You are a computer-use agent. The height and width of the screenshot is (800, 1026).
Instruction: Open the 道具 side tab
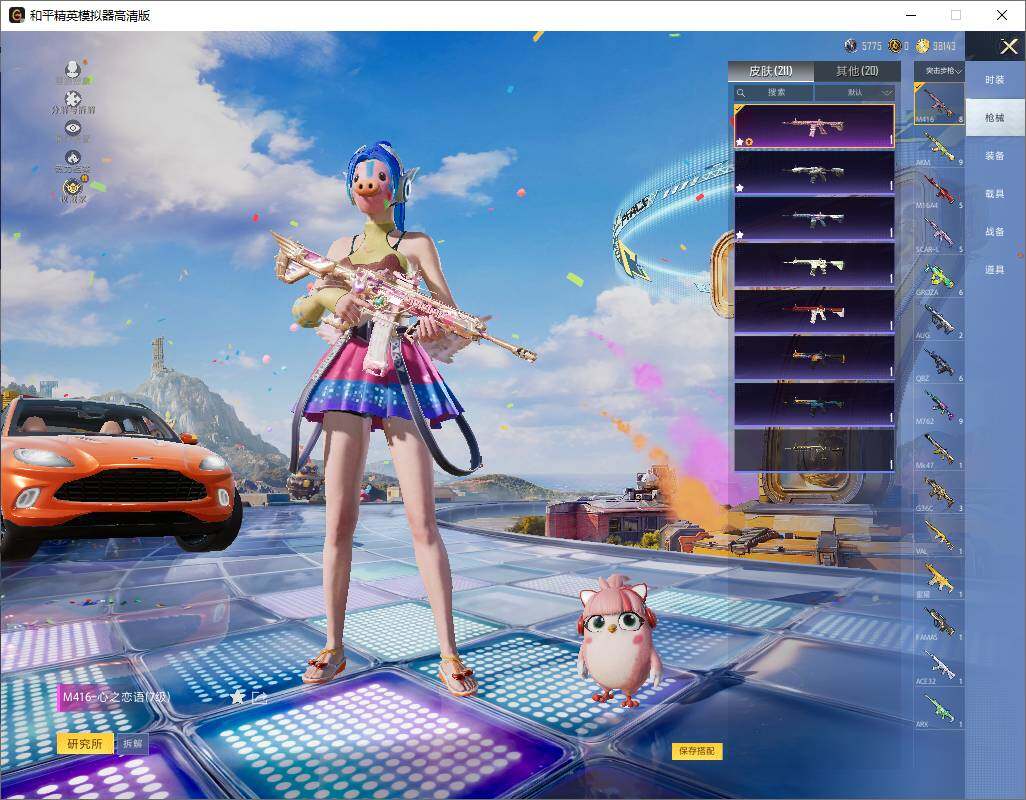[995, 270]
